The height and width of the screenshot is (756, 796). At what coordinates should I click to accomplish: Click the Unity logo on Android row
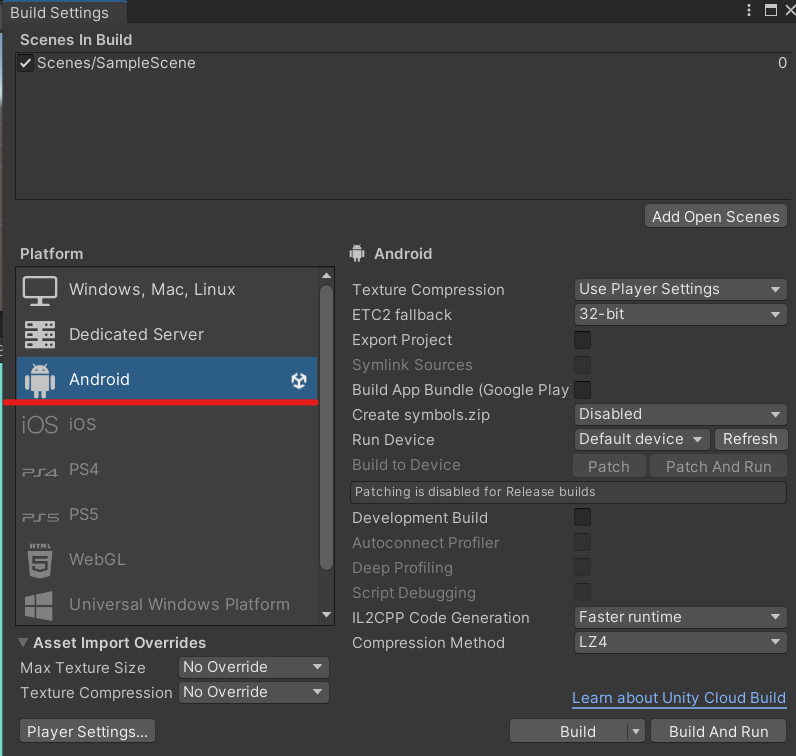pyautogui.click(x=299, y=380)
